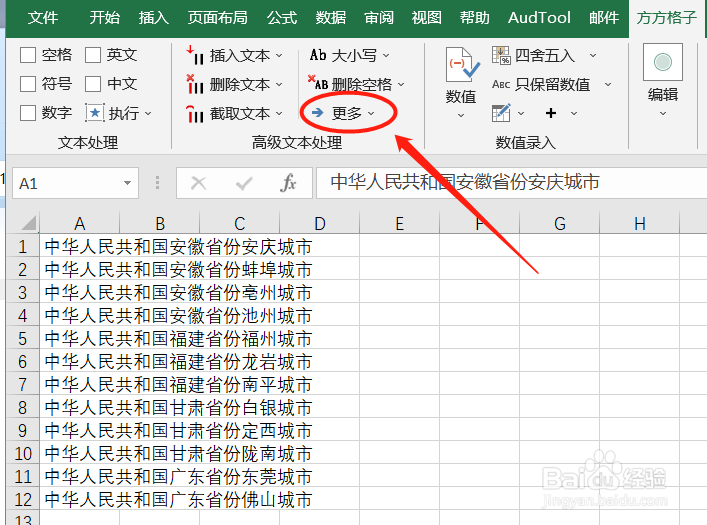Click the table-with-pencil entry icon
The width and height of the screenshot is (707, 525).
[x=501, y=113]
